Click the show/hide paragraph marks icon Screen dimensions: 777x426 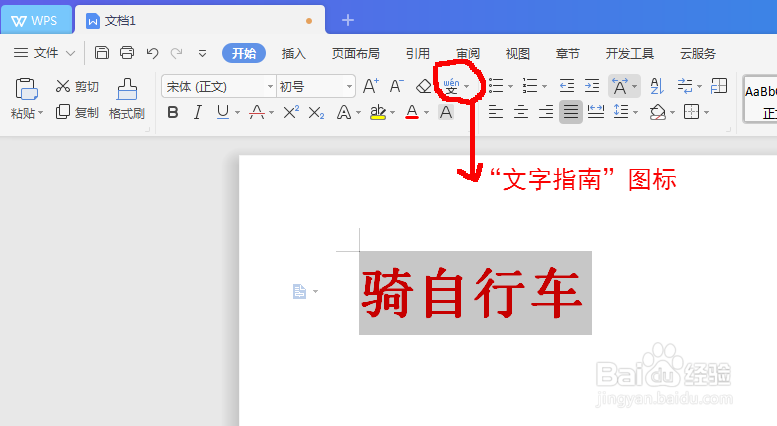tap(685, 86)
